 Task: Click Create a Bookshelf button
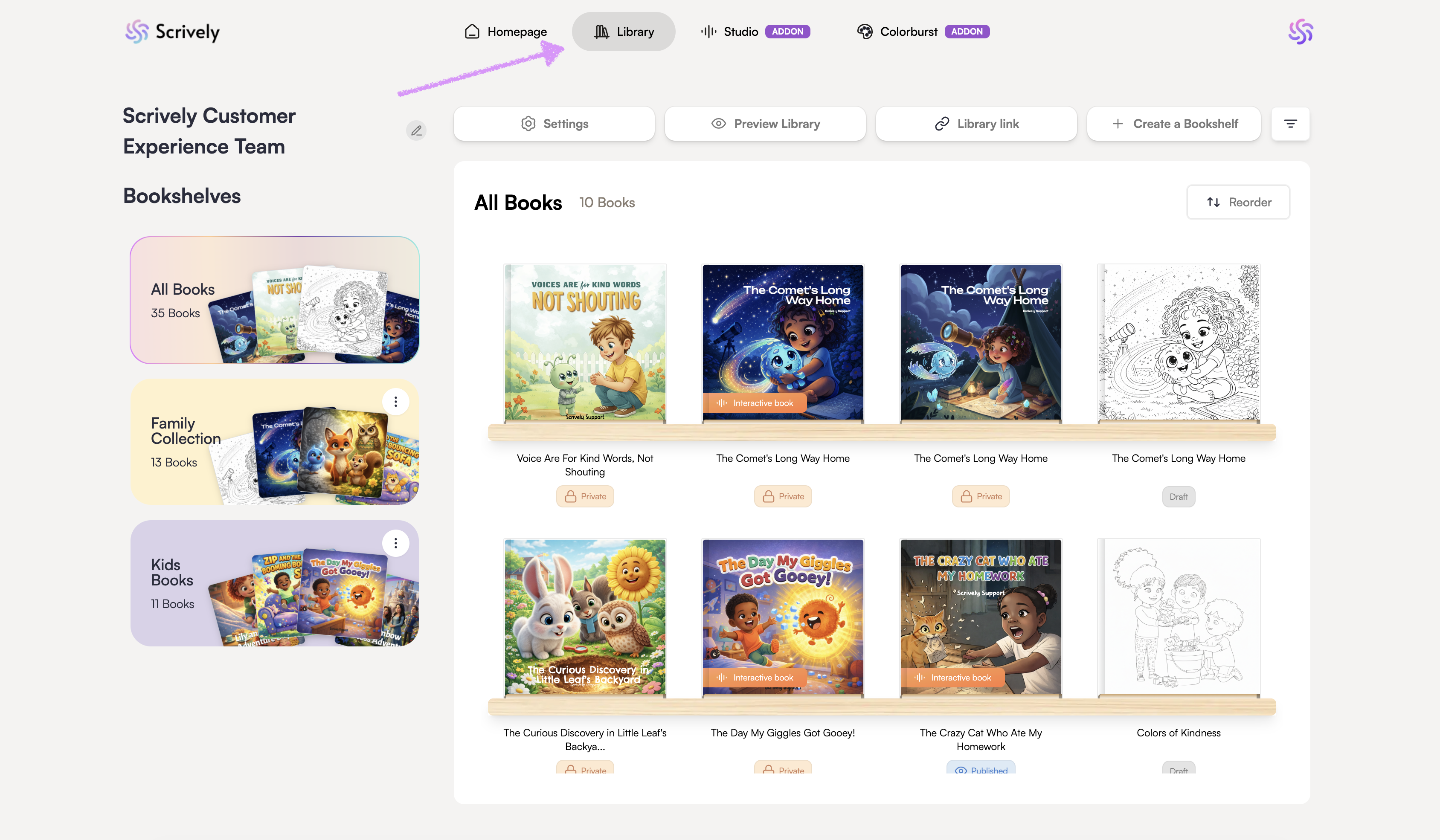pos(1174,123)
